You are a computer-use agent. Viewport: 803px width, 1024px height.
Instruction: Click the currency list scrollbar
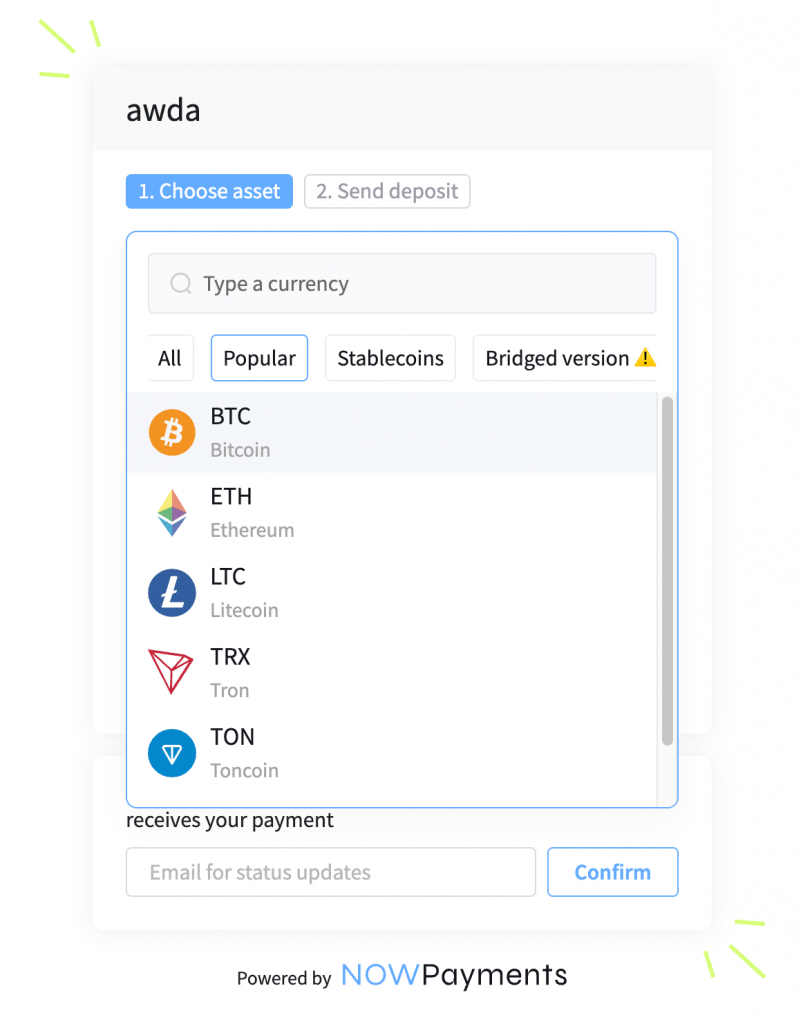pyautogui.click(x=667, y=570)
